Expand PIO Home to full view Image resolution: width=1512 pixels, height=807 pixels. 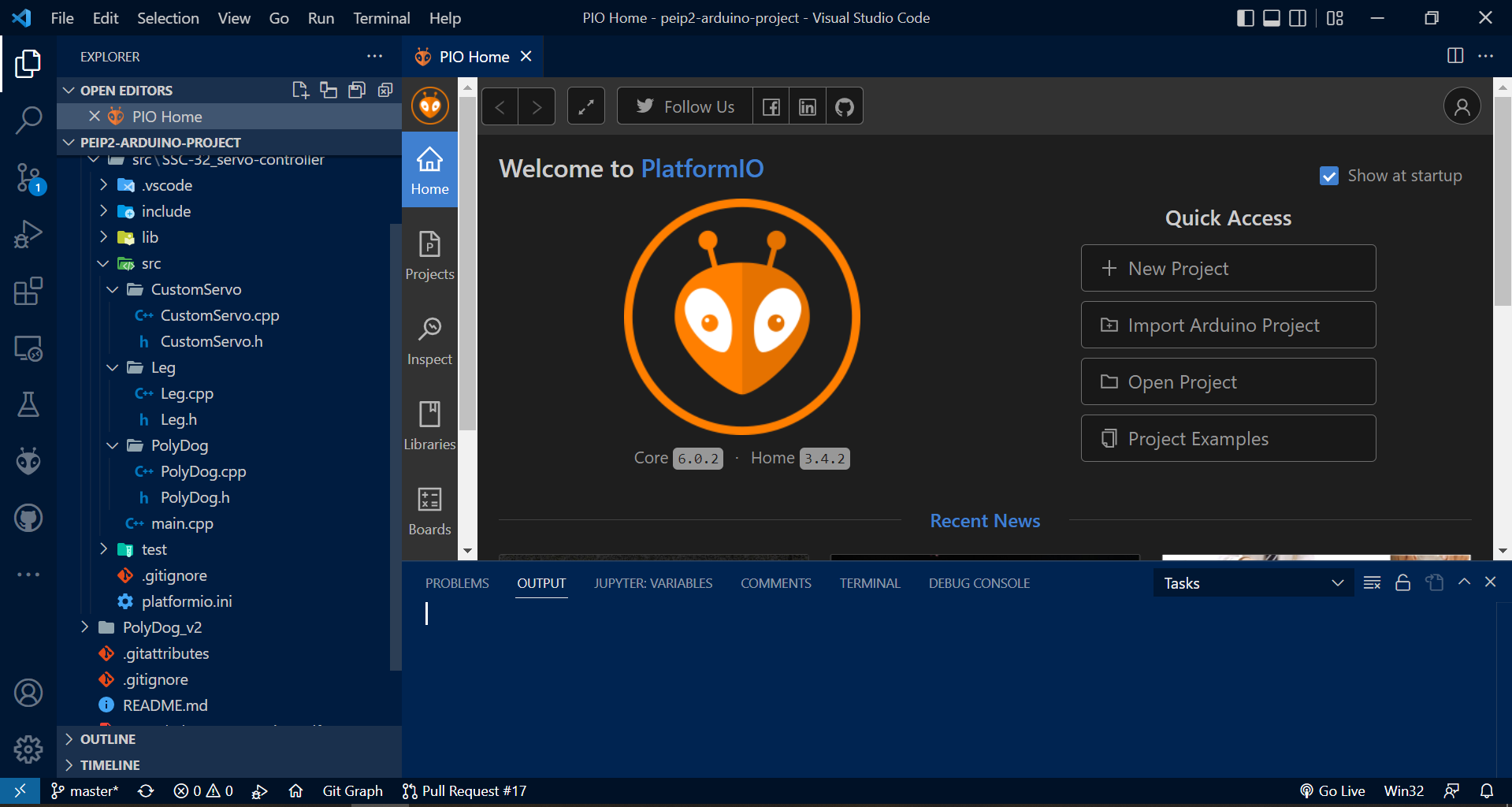586,106
